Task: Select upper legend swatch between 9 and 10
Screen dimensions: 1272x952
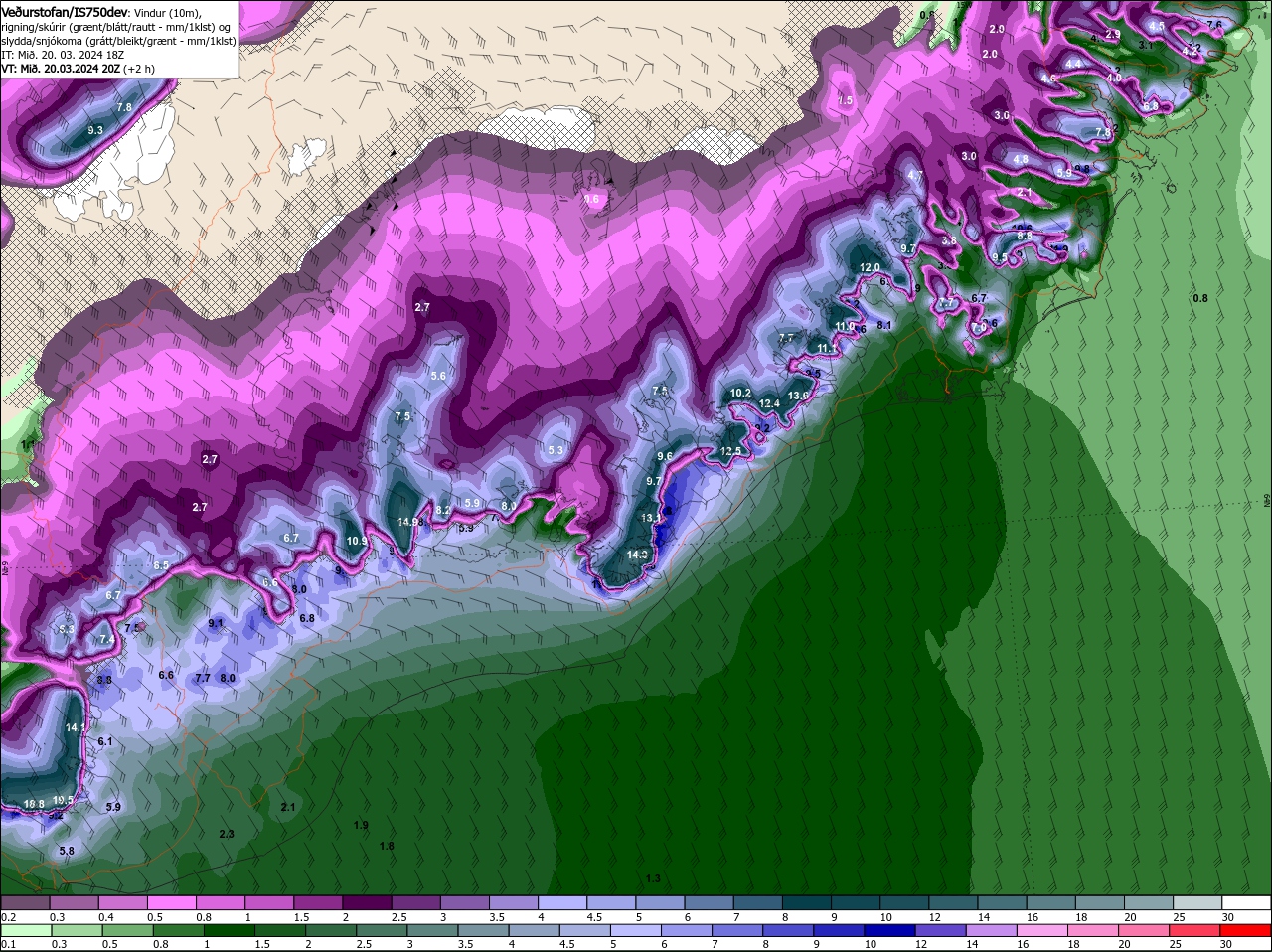Action: pyautogui.click(x=857, y=902)
